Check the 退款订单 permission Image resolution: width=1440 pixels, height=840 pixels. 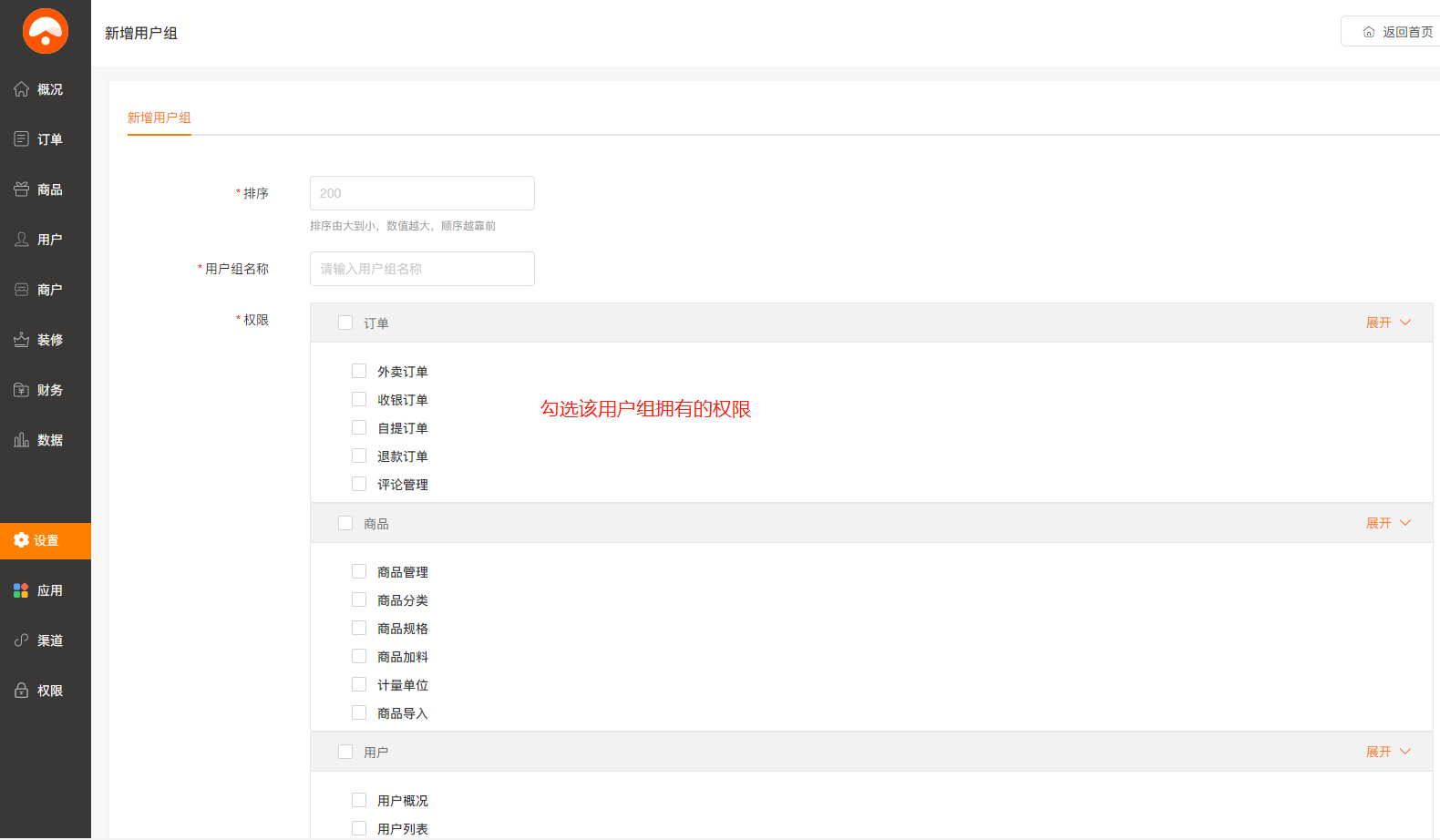click(359, 456)
